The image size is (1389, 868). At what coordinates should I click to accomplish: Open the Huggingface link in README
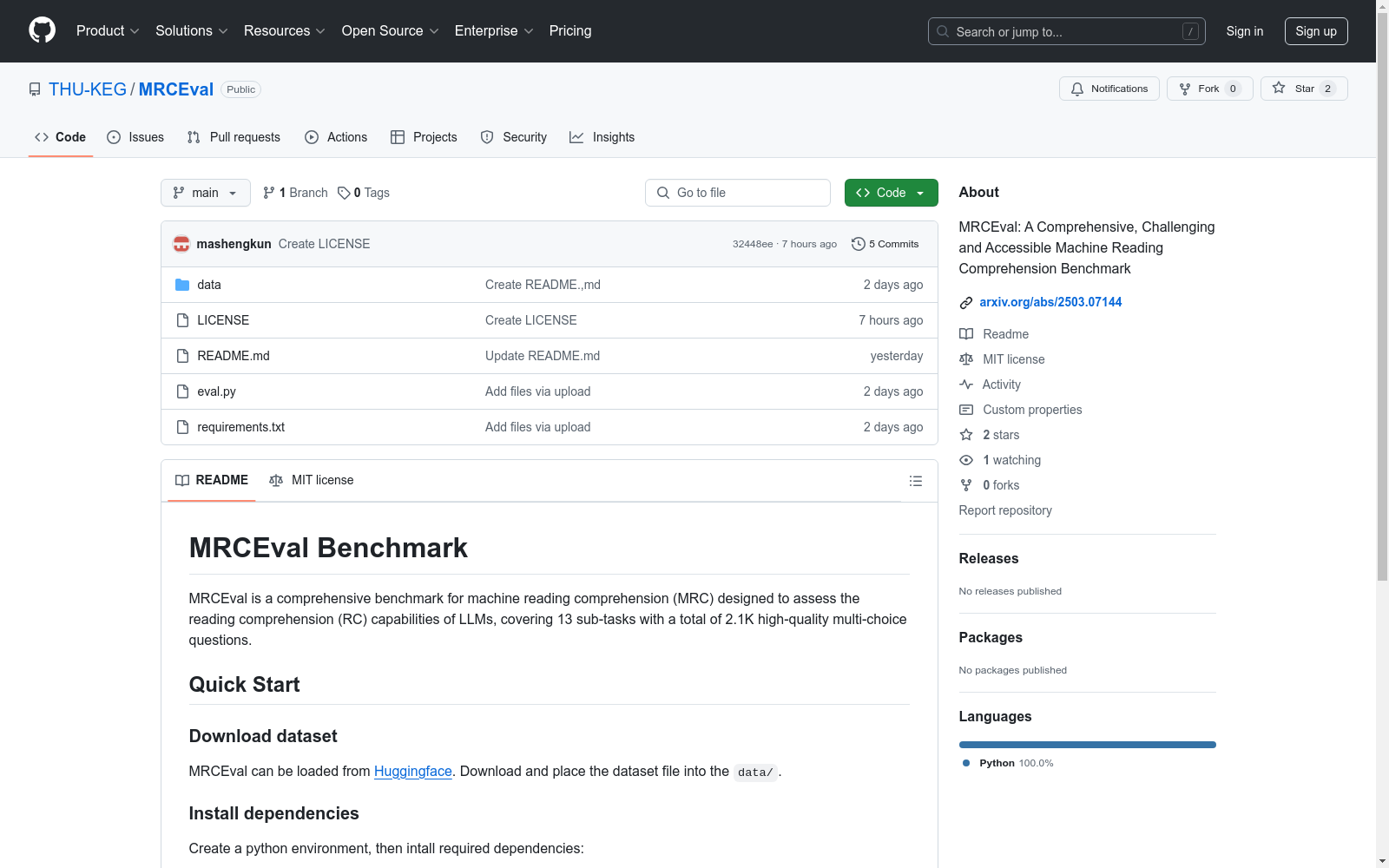click(413, 771)
